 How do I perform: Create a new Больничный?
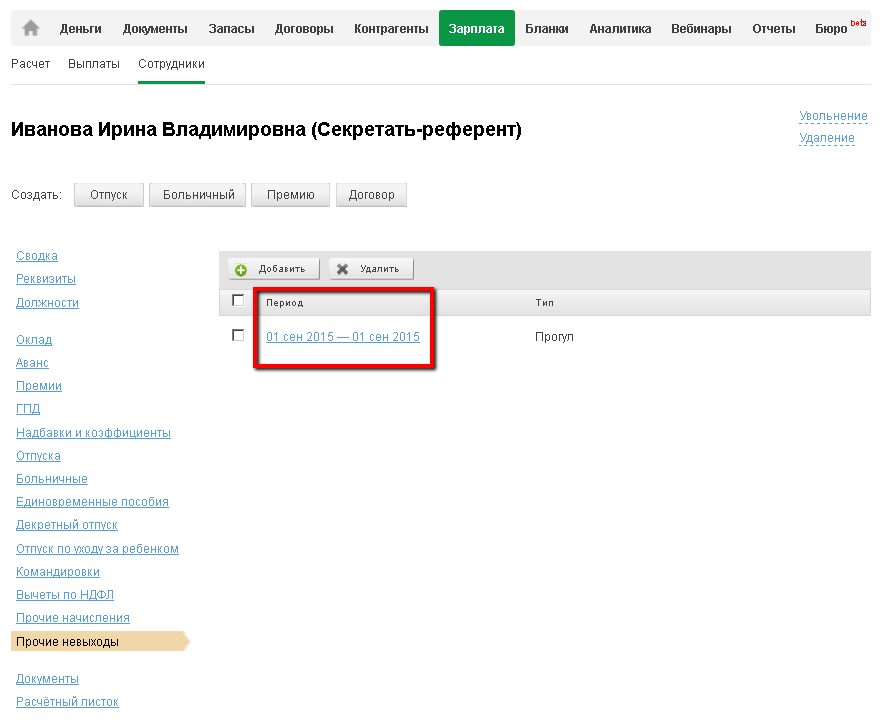click(x=198, y=194)
